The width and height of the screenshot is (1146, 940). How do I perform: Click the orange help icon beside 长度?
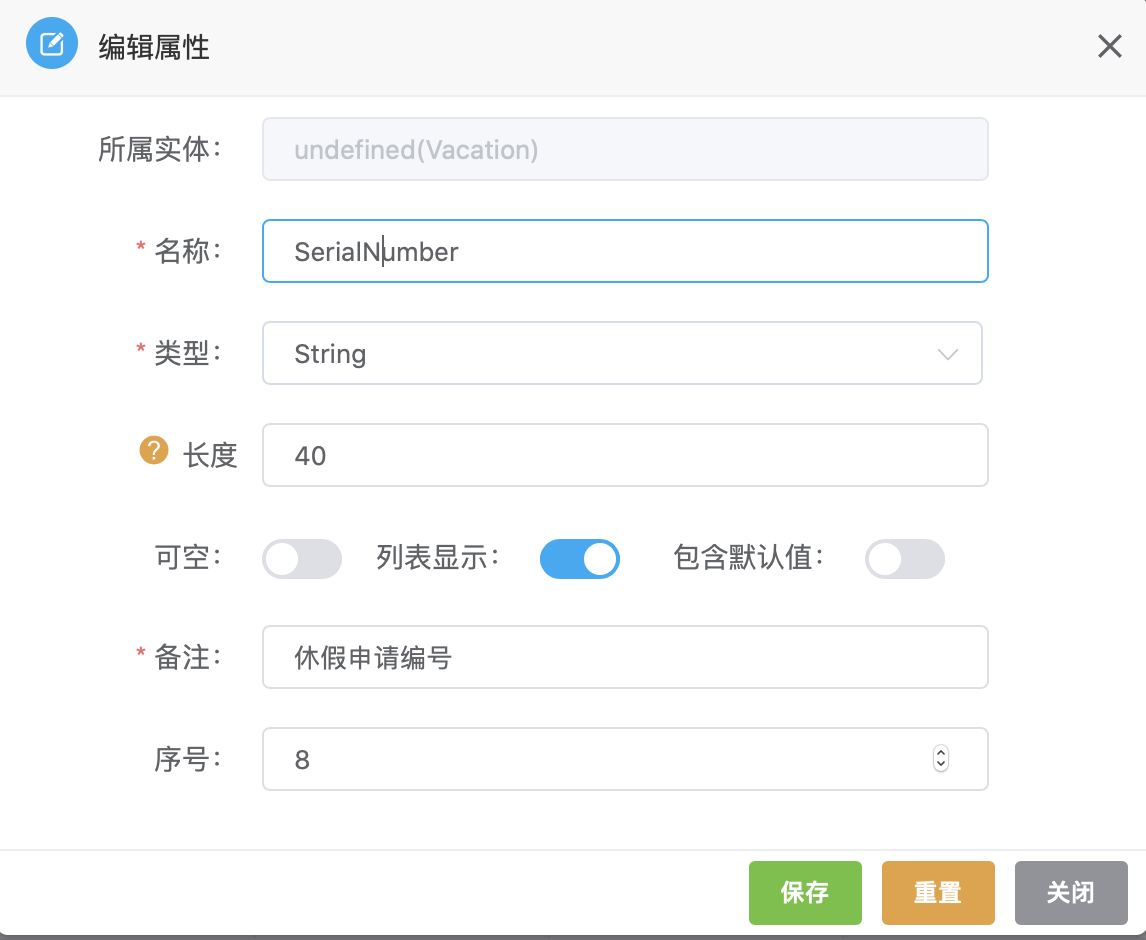point(153,452)
